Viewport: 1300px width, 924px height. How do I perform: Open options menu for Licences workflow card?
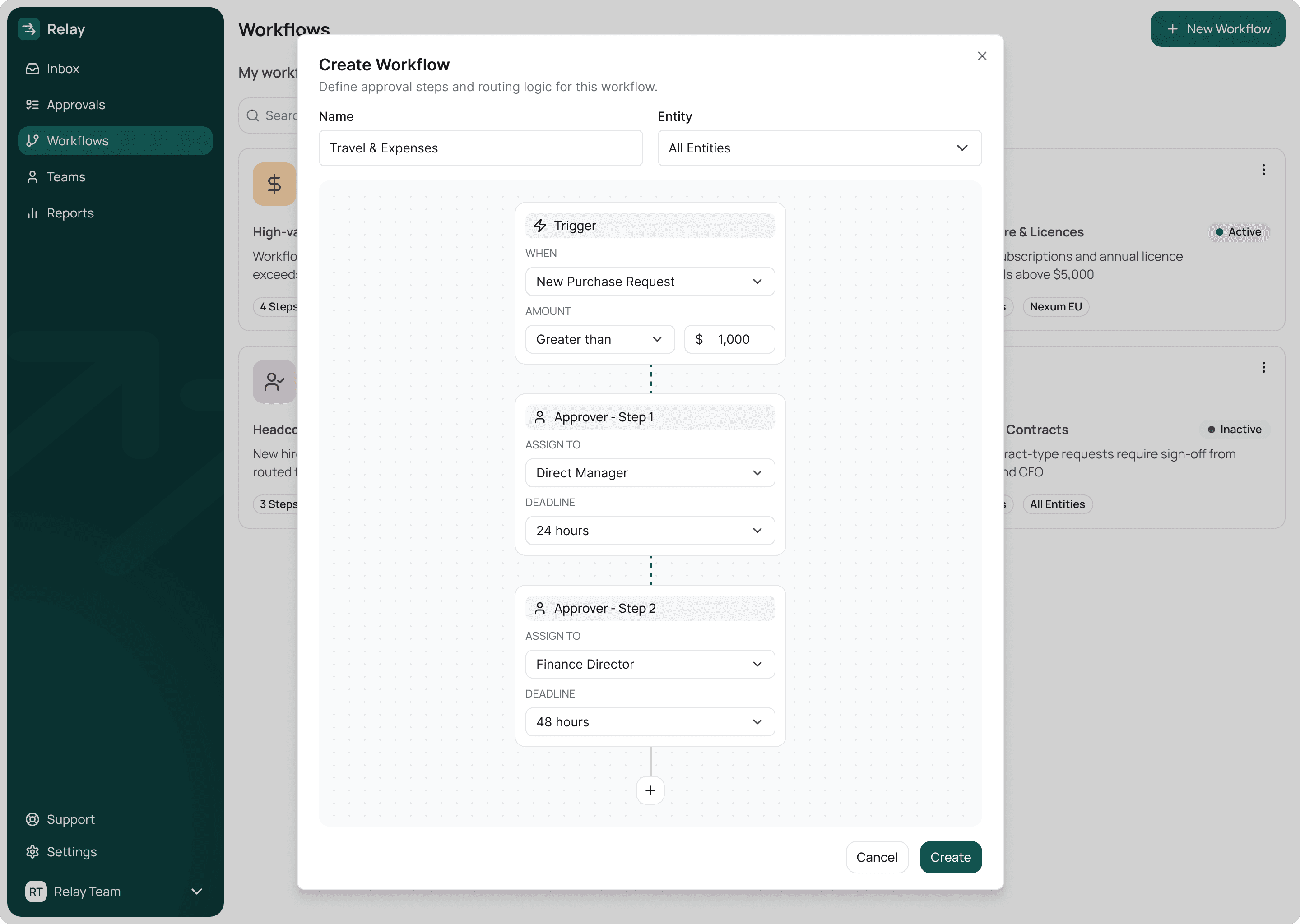(1263, 170)
